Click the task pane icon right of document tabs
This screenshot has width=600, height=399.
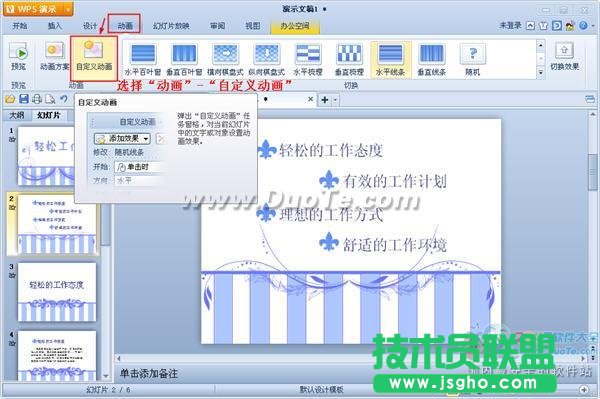tap(589, 99)
